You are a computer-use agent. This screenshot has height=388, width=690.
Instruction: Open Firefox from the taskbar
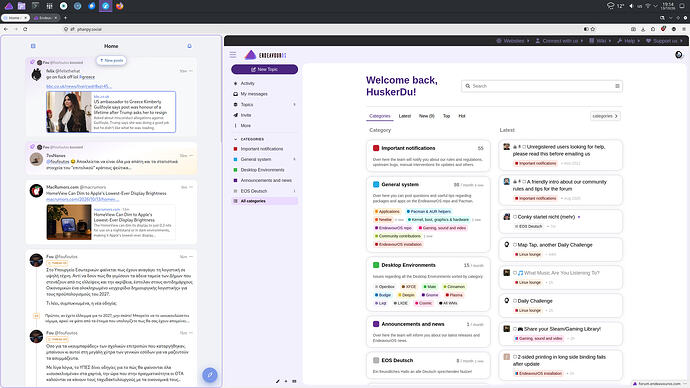coord(120,6)
